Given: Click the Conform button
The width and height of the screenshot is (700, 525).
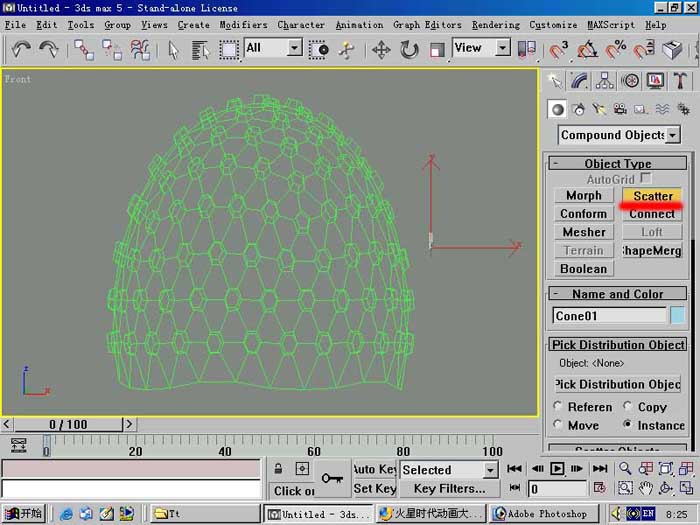Looking at the screenshot, I should click(x=584, y=214).
